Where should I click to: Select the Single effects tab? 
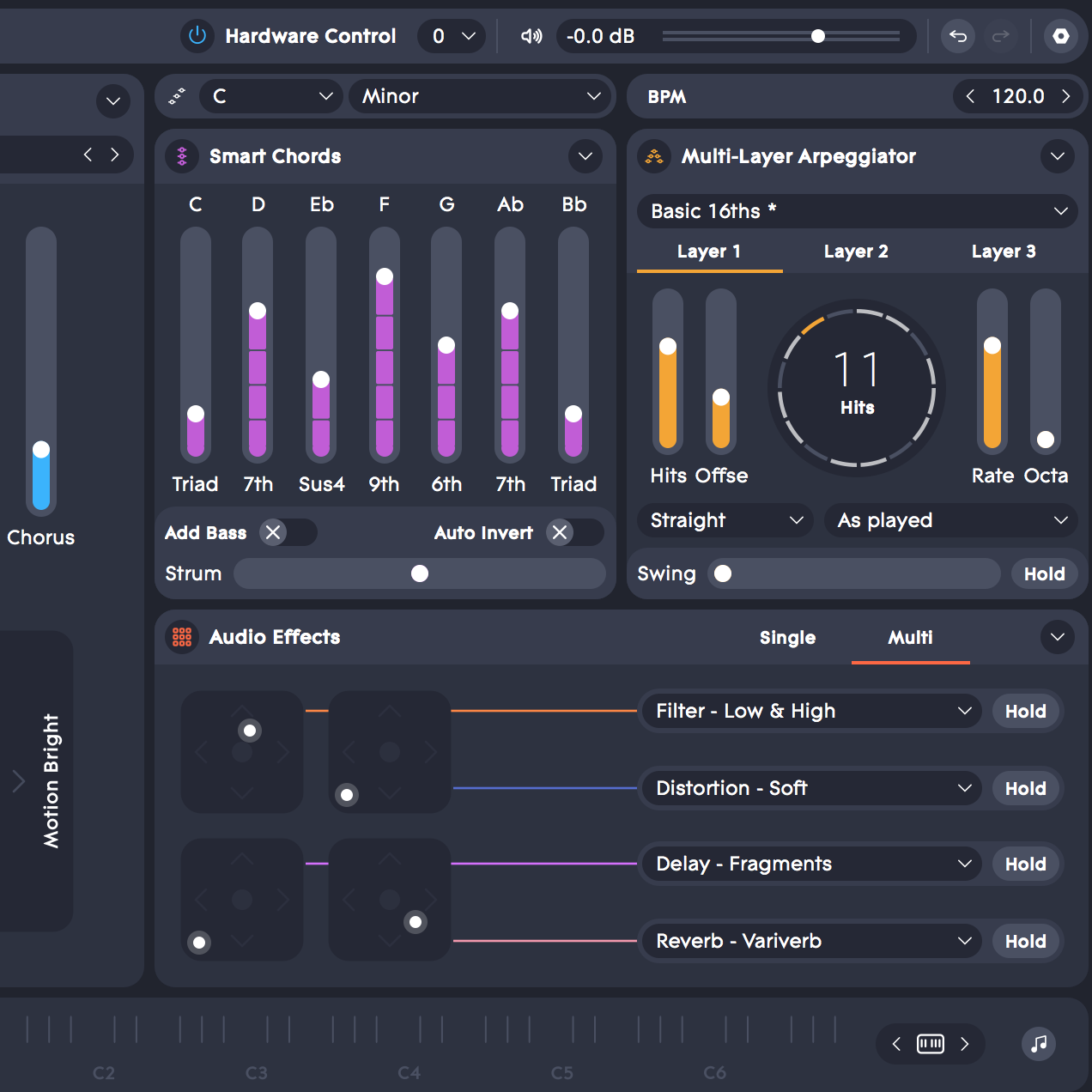click(787, 638)
